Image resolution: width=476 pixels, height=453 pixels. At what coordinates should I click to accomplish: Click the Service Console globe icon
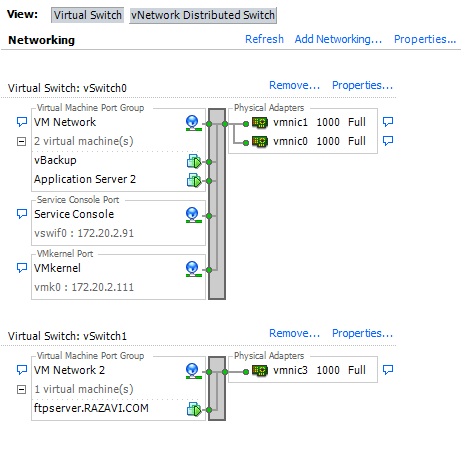(x=193, y=215)
